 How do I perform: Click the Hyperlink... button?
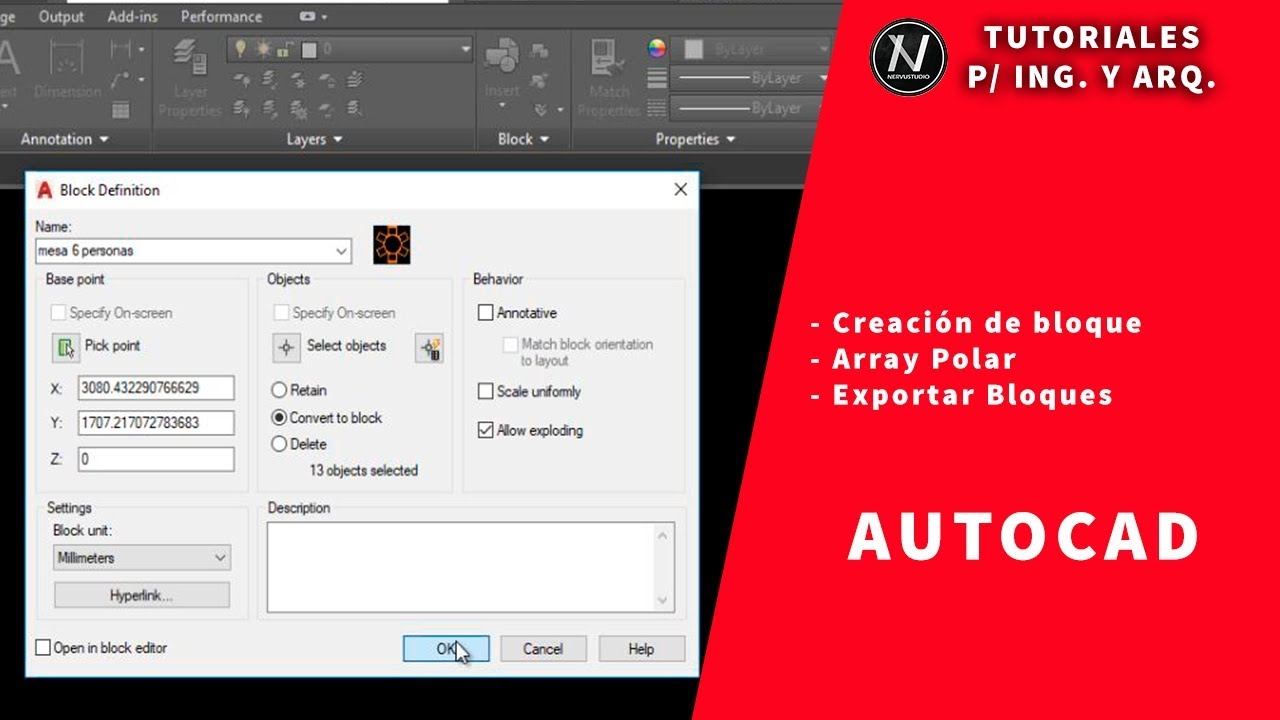[142, 595]
